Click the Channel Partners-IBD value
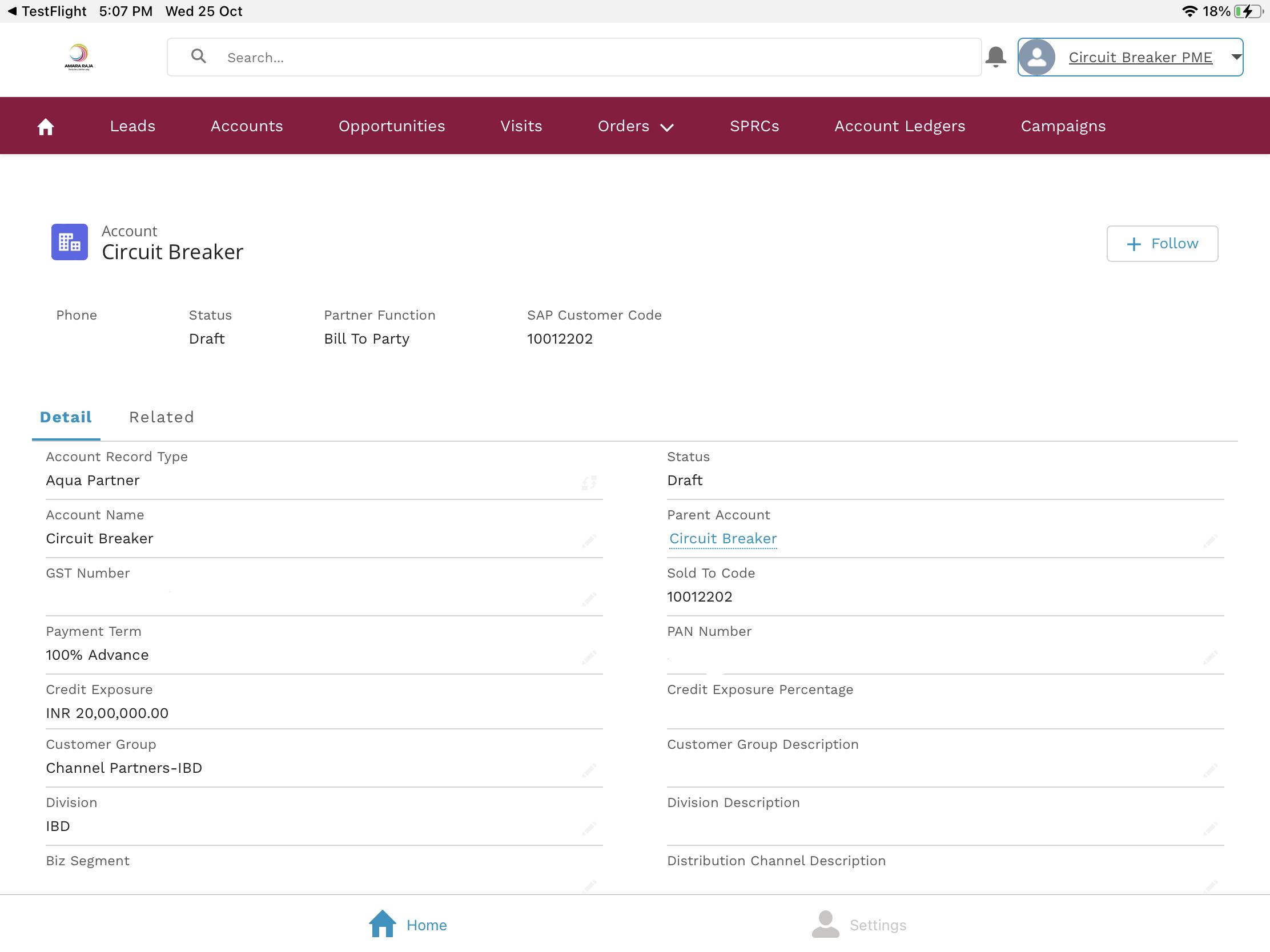 coord(124,768)
